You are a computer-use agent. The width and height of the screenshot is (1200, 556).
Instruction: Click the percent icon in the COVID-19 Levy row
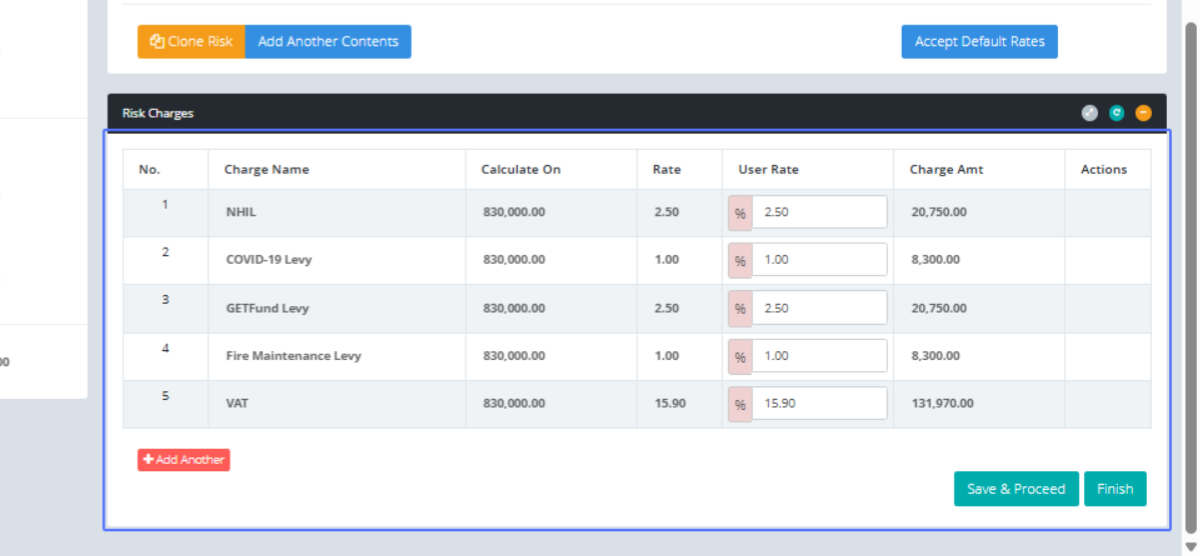point(740,260)
